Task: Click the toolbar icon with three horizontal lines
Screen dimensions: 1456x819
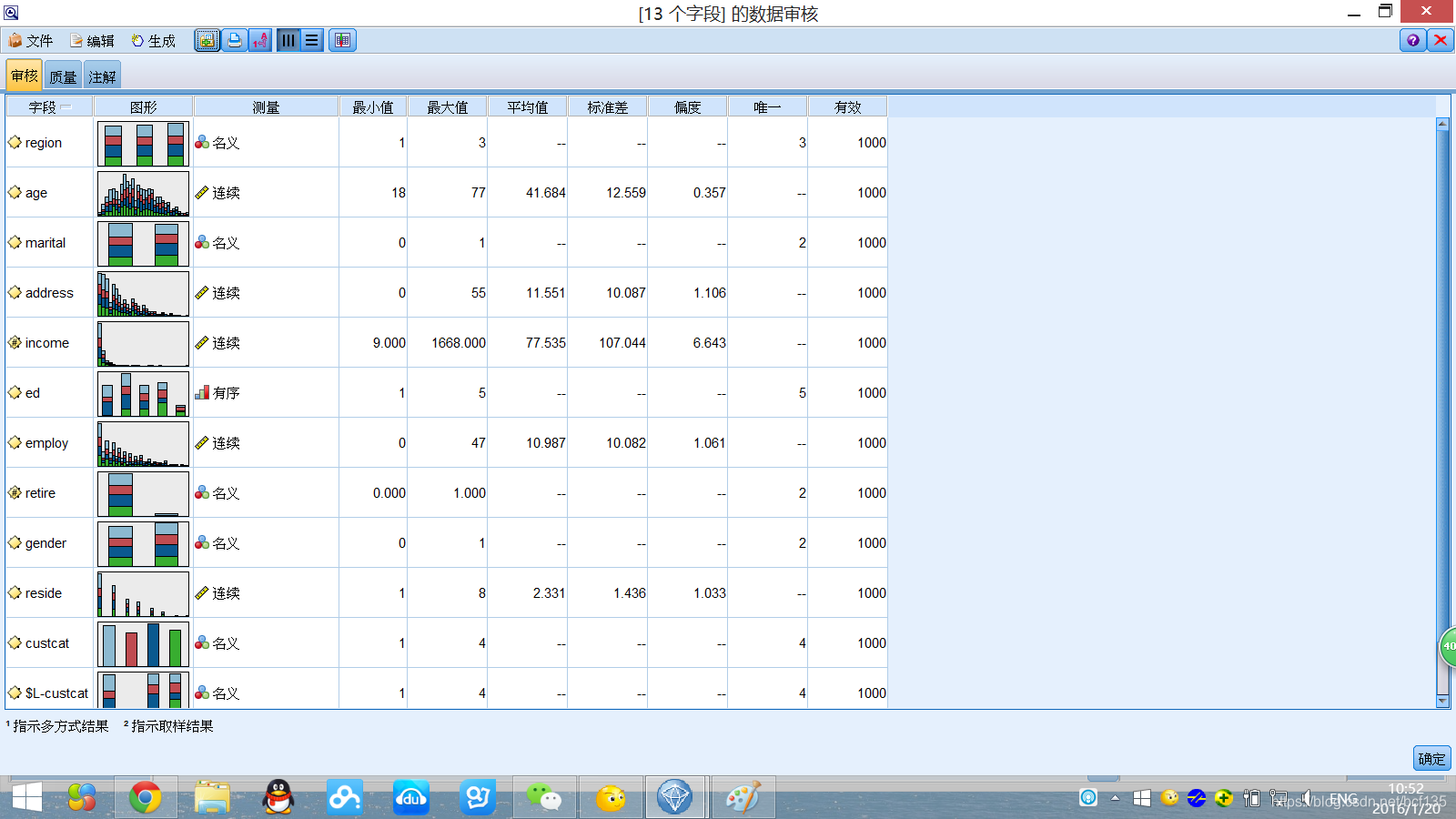Action: [x=312, y=40]
